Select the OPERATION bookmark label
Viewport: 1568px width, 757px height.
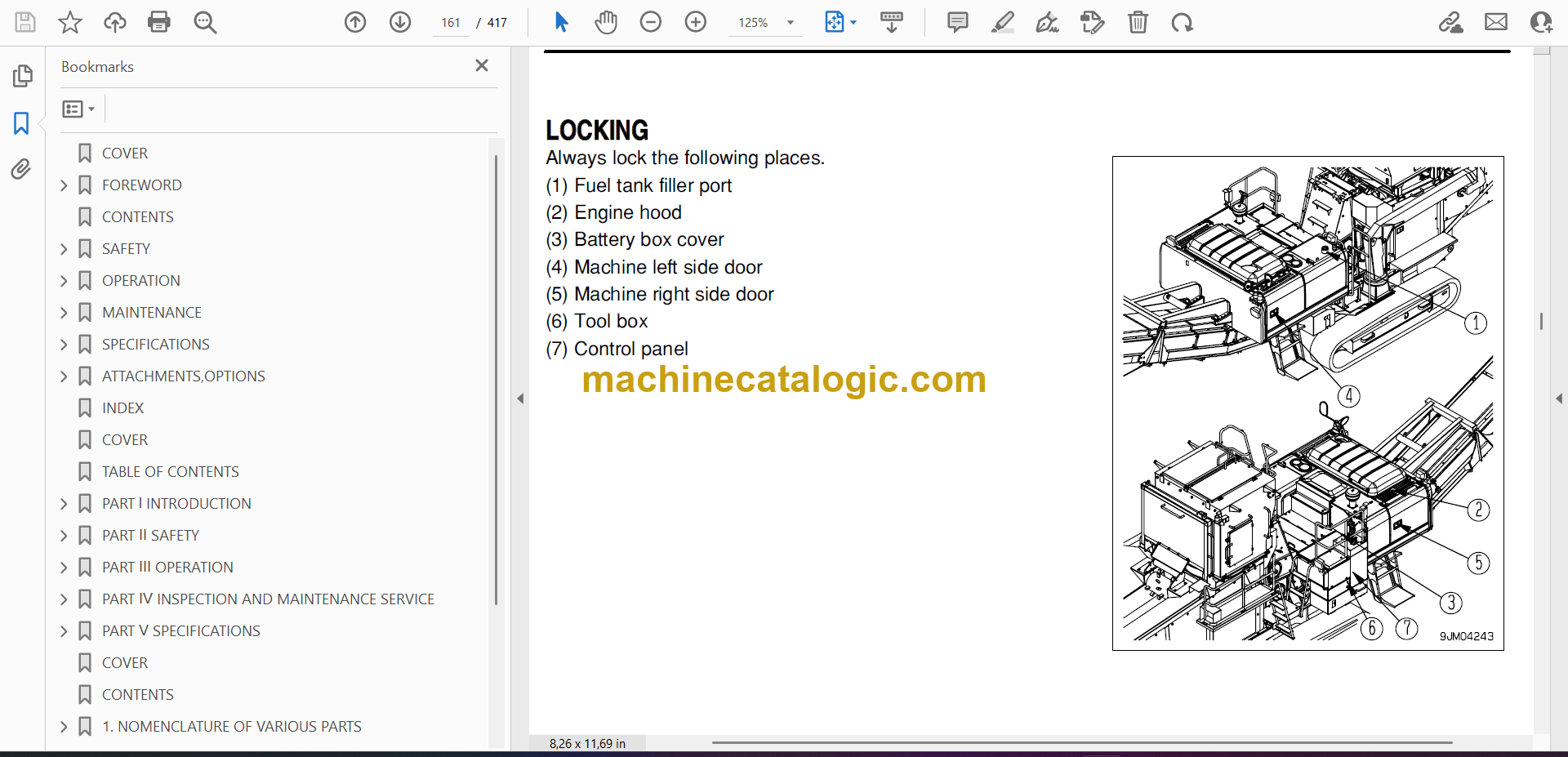coord(141,281)
